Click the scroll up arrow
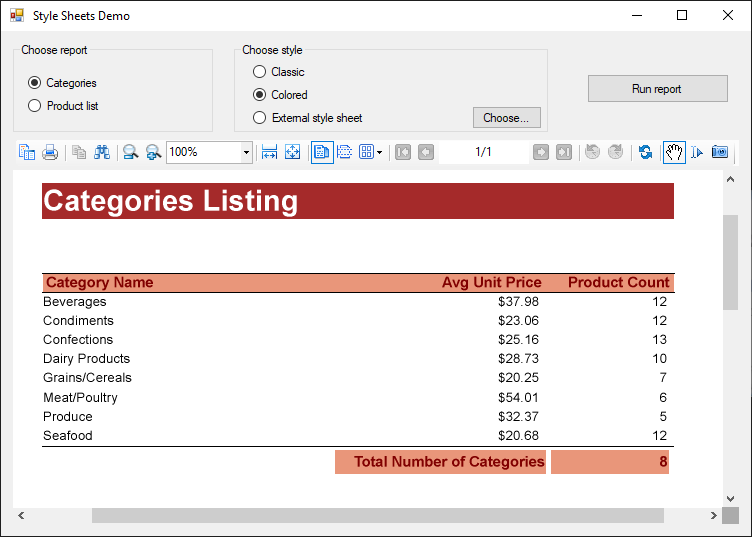Screen dimensions: 752x537 click(730, 179)
